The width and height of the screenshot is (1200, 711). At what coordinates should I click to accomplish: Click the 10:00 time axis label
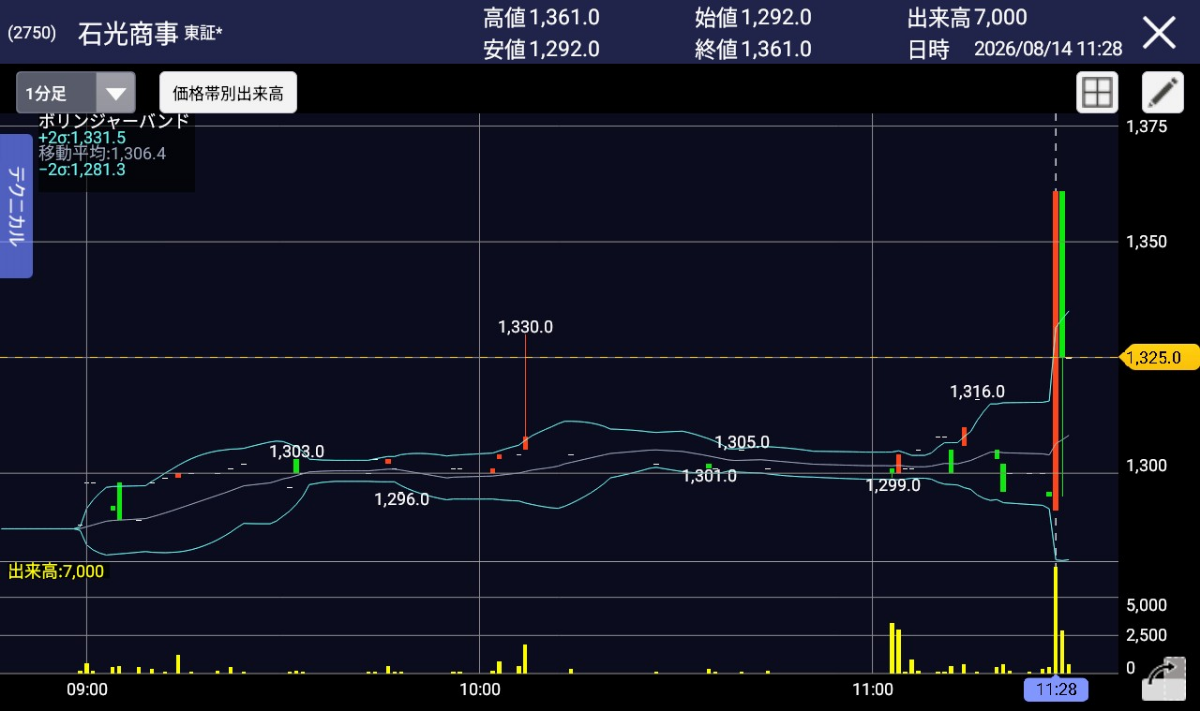click(480, 690)
